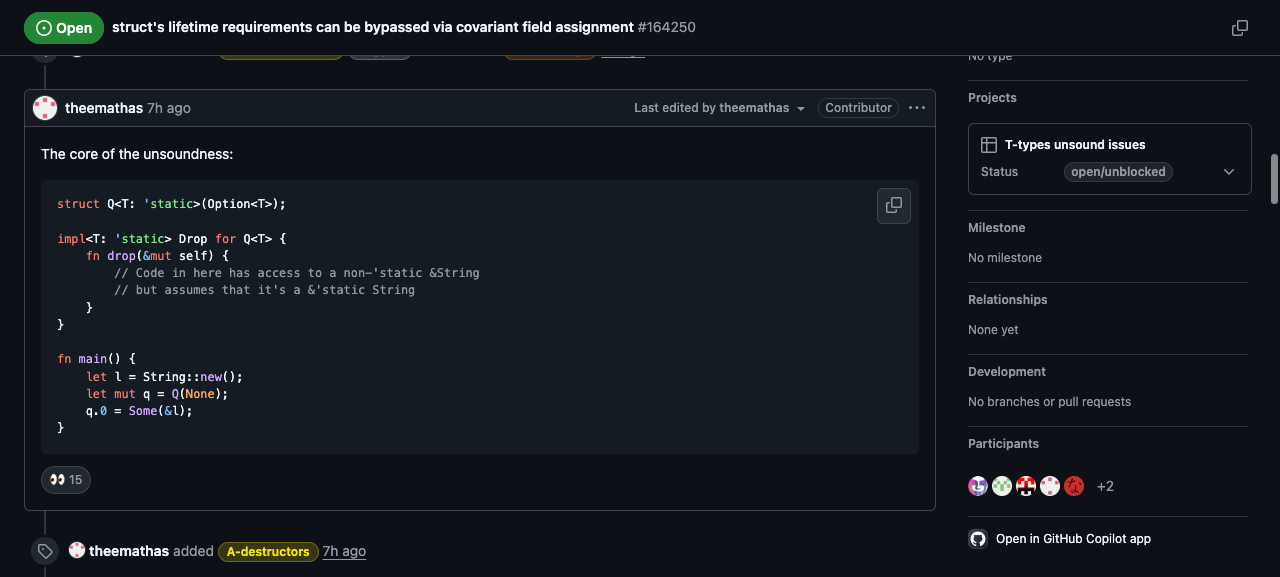Click Open in GitHub Copilot app

tap(1073, 539)
